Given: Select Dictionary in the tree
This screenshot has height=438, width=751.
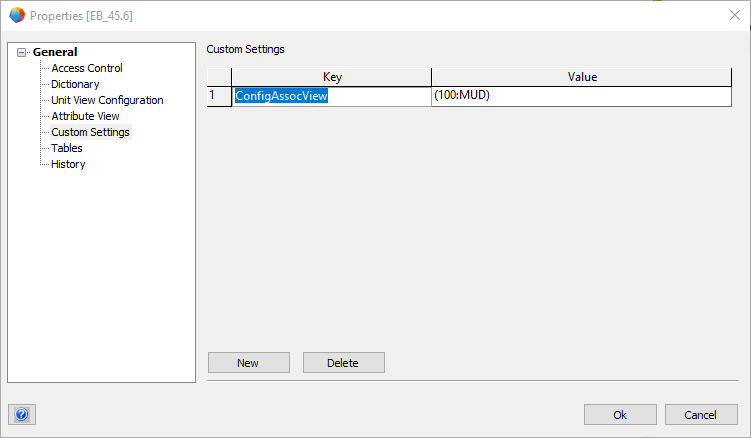Looking at the screenshot, I should click(75, 84).
